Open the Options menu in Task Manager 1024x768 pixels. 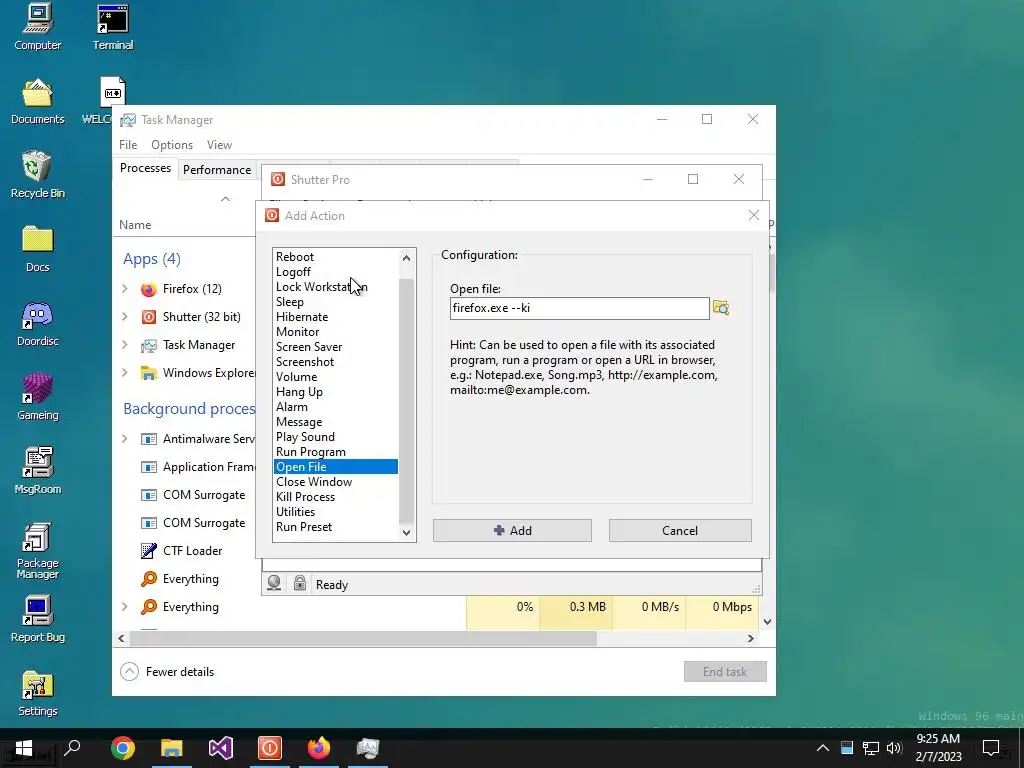(x=172, y=144)
